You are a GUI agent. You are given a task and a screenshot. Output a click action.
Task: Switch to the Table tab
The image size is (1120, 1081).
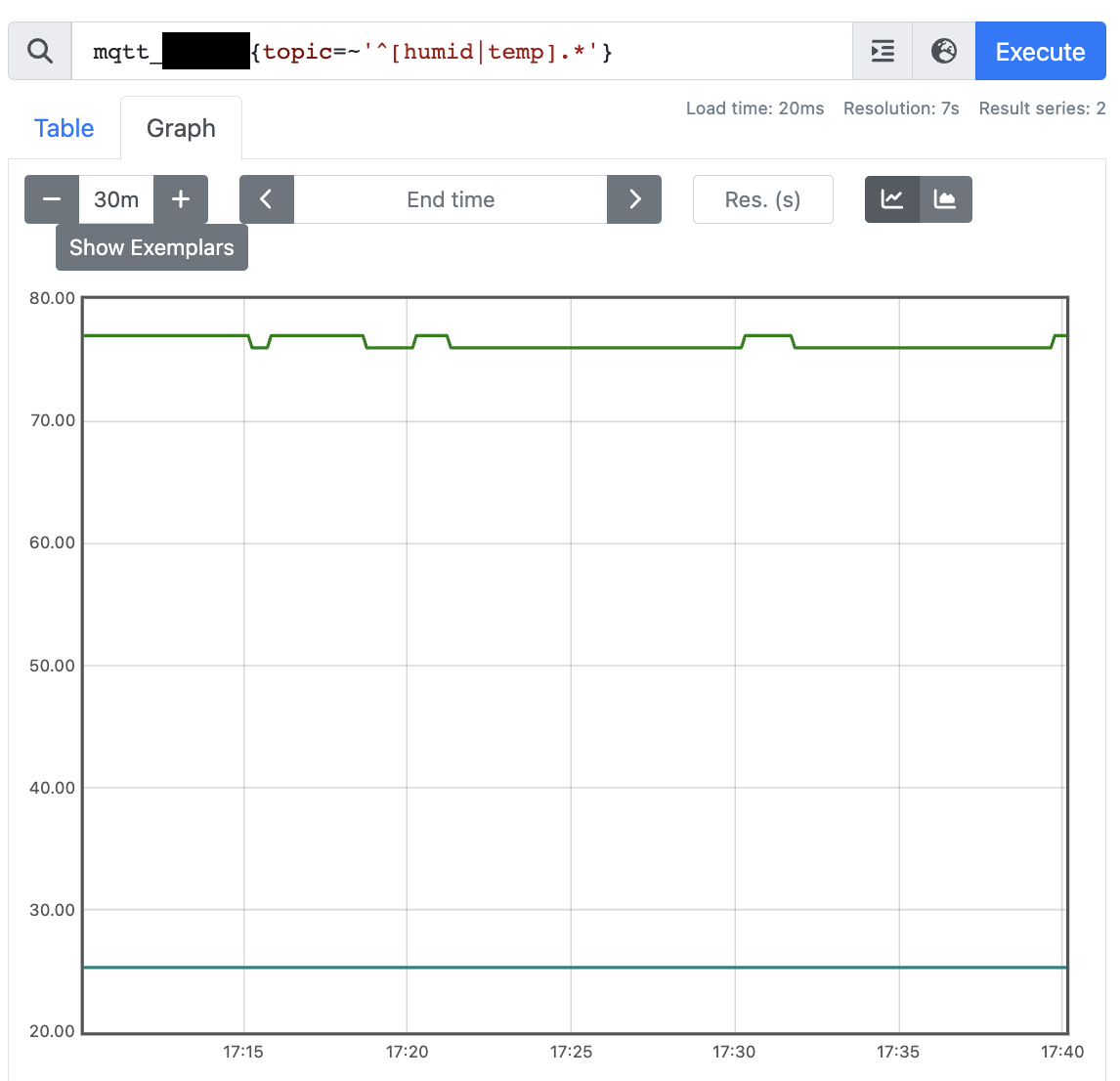tap(65, 129)
